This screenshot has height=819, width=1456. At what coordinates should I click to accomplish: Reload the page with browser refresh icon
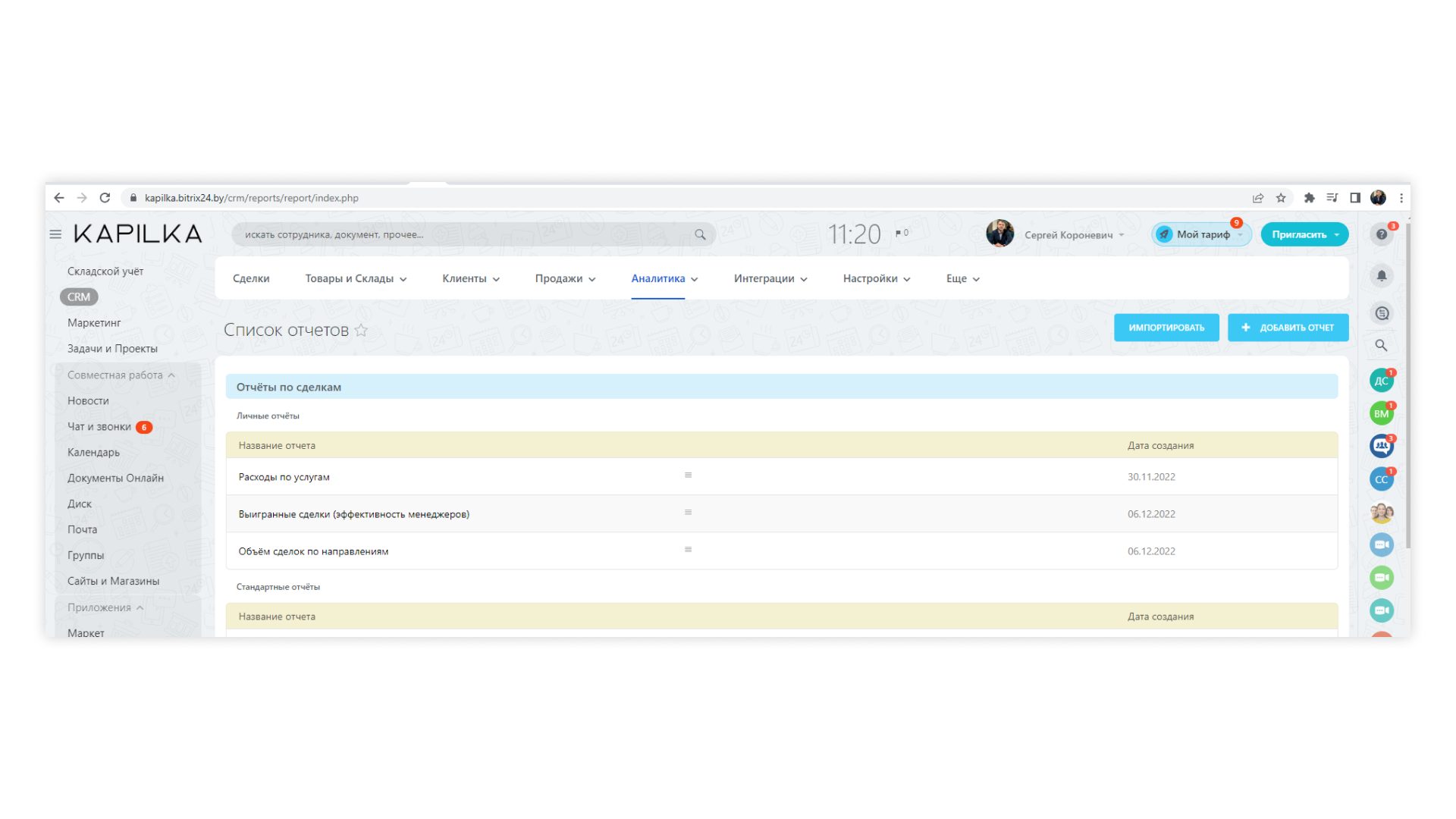[x=105, y=198]
